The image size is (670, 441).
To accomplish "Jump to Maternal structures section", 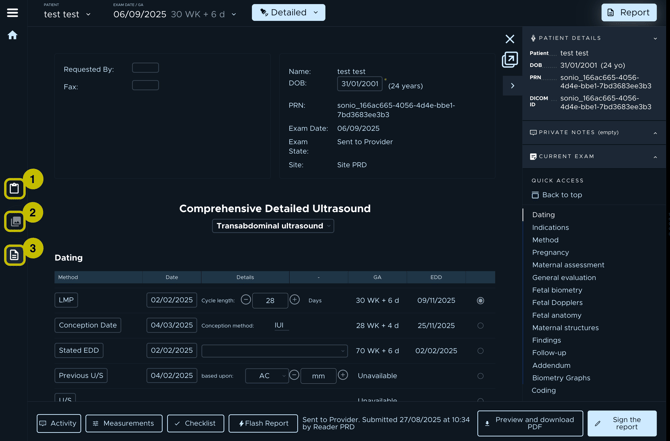I will [x=565, y=328].
